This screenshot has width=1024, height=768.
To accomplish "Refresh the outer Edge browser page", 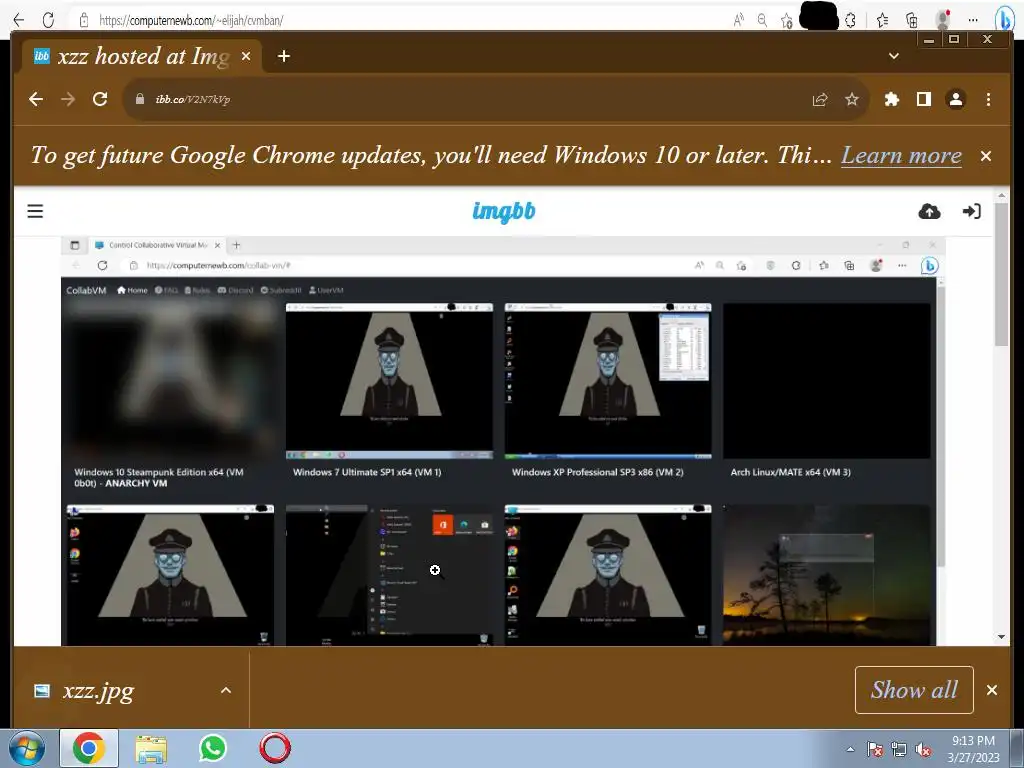I will pos(48,20).
